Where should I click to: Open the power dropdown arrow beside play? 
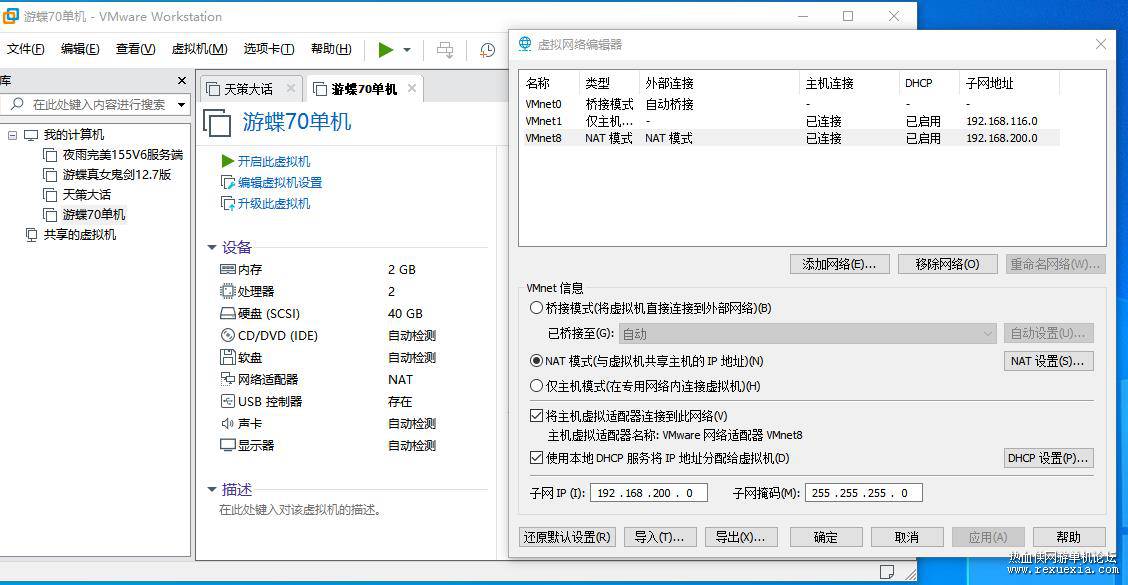[407, 50]
